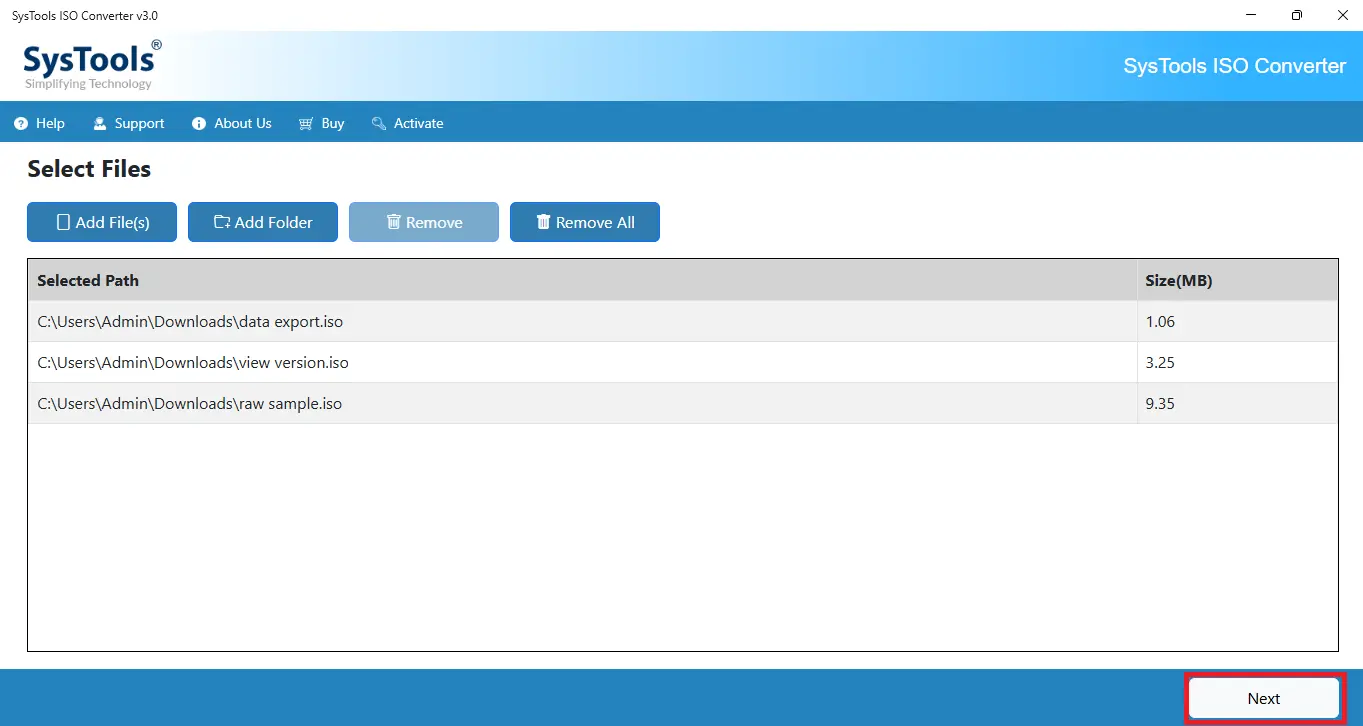Open the About Us menu item
The height and width of the screenshot is (726, 1363).
tap(231, 123)
